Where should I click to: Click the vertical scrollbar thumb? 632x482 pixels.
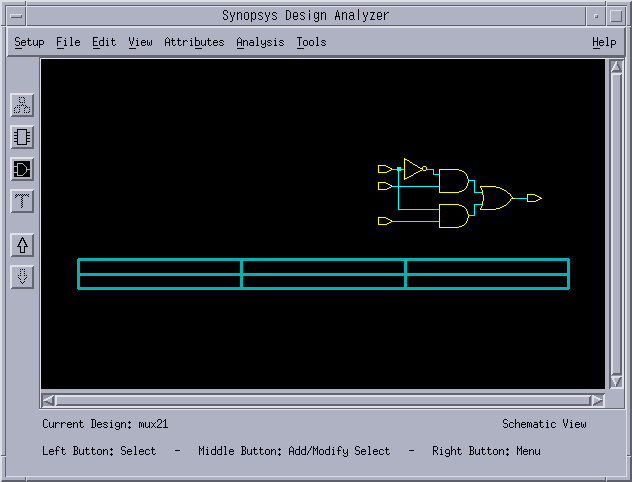pos(616,224)
